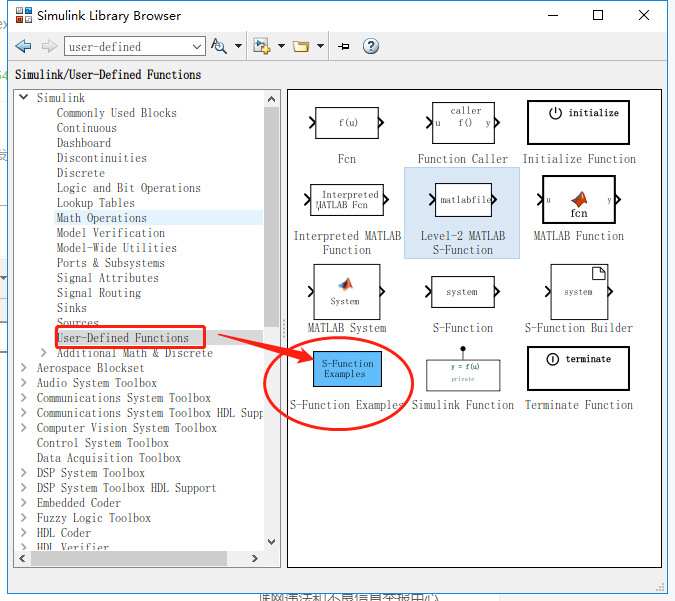
Task: Select Math Operations in tree
Action: click(102, 218)
